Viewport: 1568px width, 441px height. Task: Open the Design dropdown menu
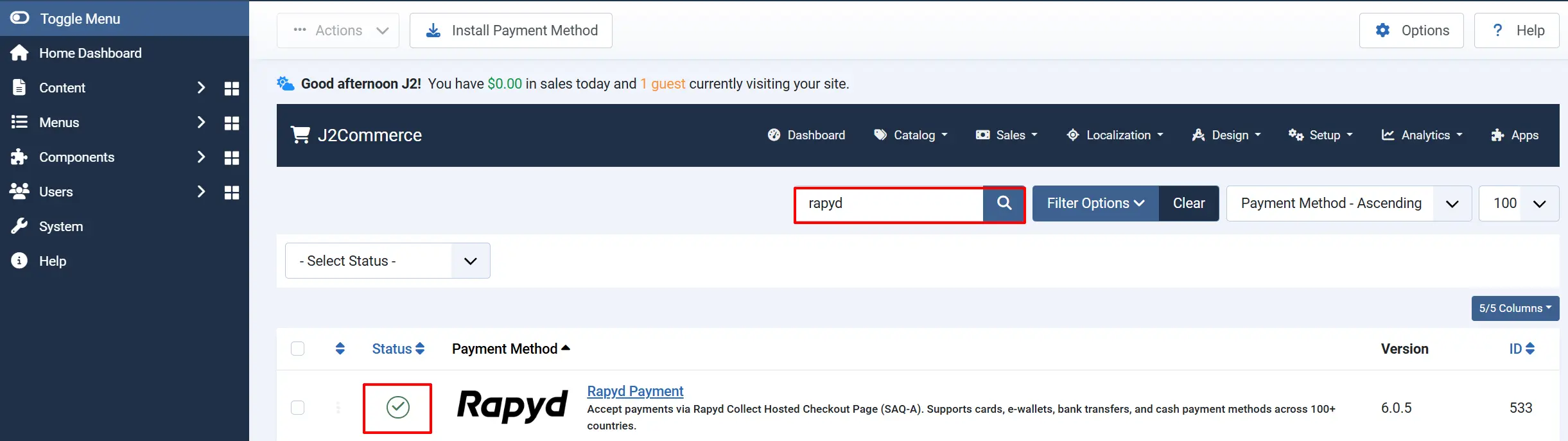click(1226, 135)
